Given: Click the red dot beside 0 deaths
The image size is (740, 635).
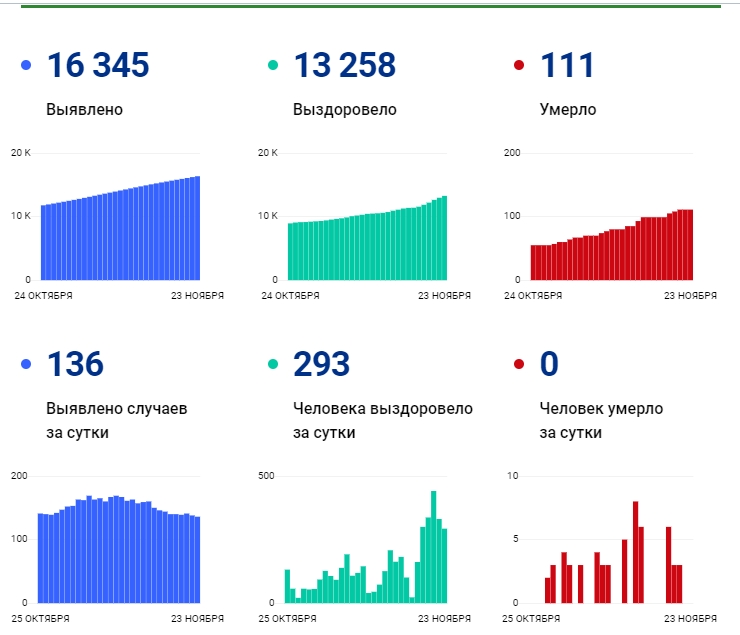Looking at the screenshot, I should click(x=519, y=364).
